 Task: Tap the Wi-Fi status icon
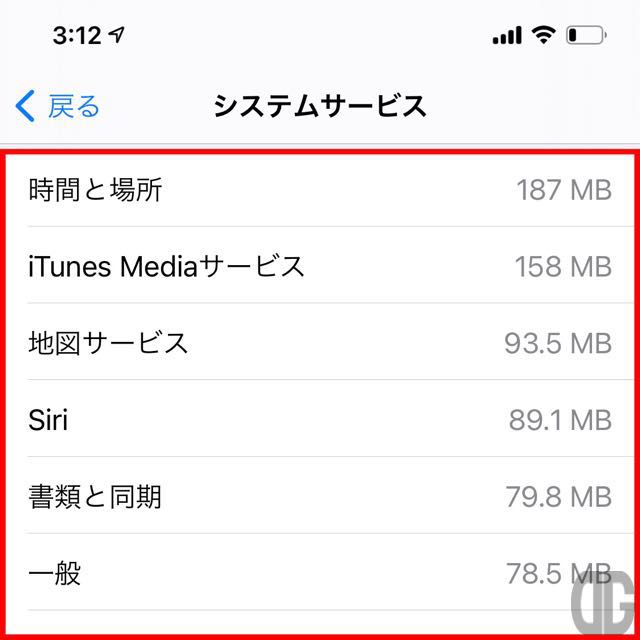[x=543, y=35]
